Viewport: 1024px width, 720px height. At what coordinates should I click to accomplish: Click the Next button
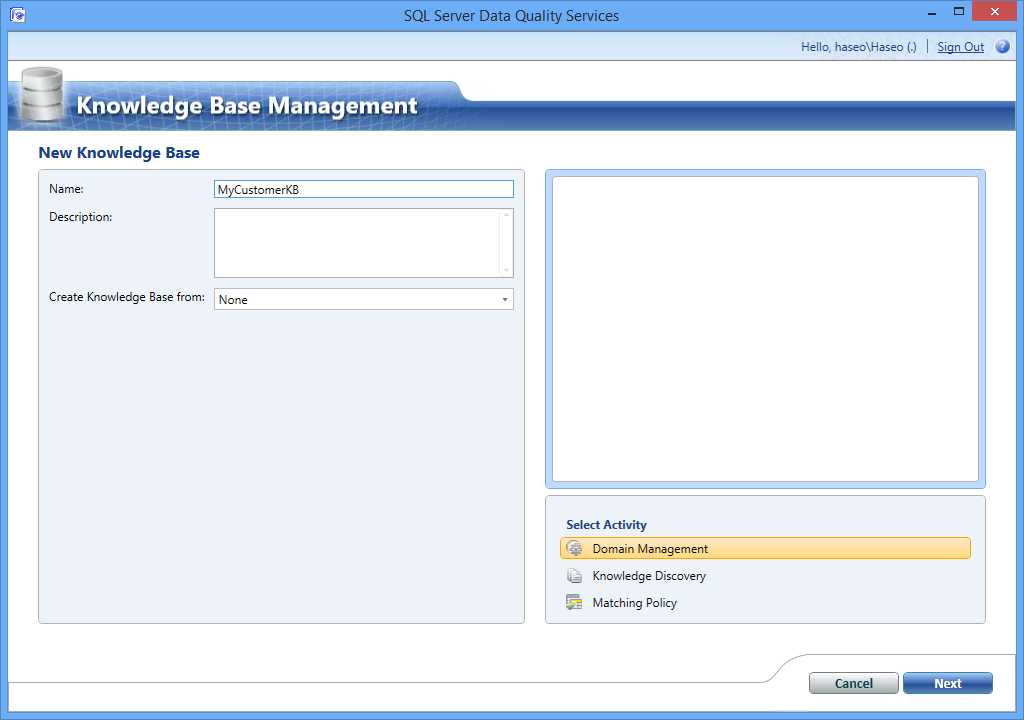(x=948, y=683)
